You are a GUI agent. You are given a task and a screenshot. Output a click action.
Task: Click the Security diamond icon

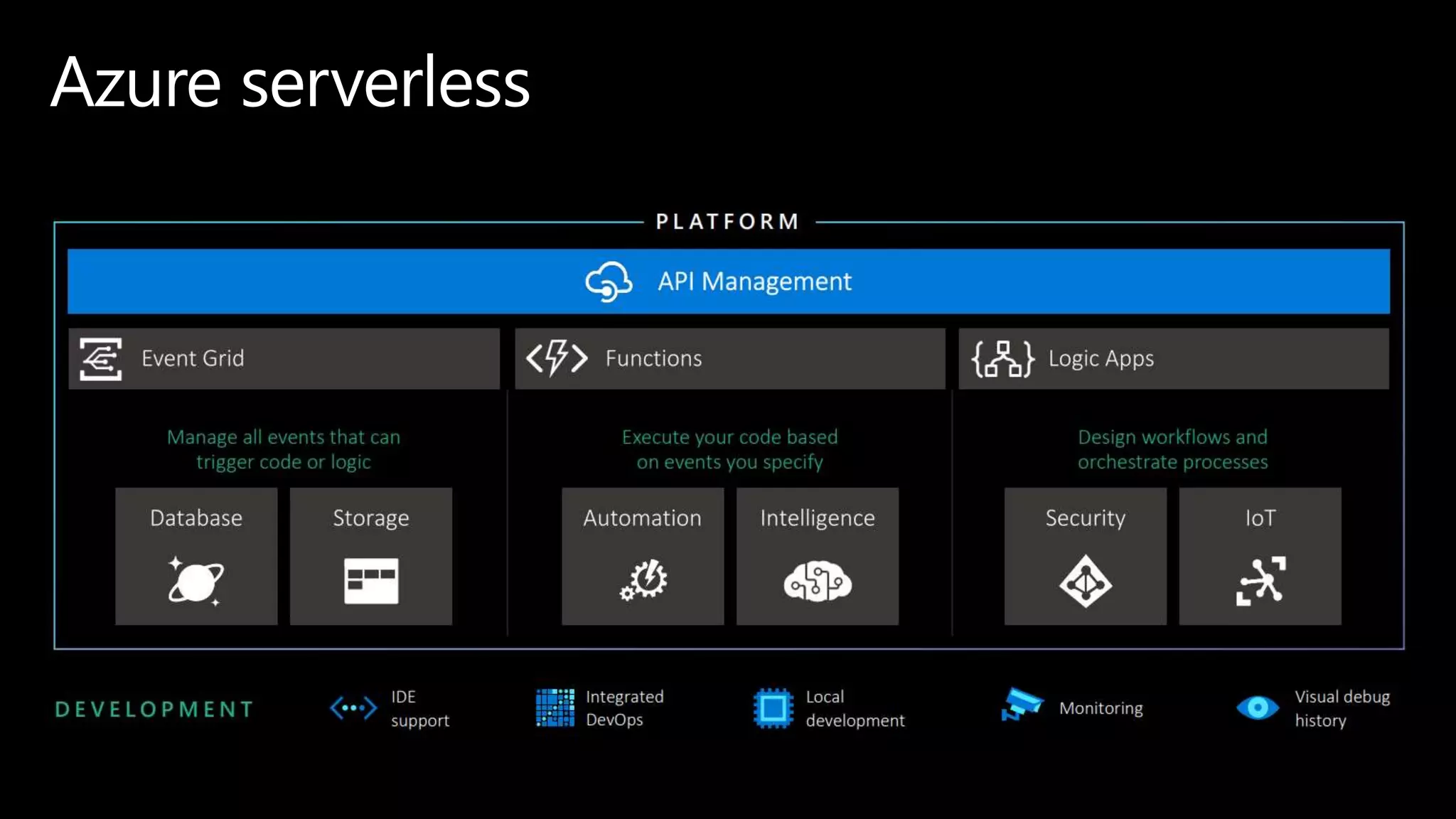(1085, 582)
